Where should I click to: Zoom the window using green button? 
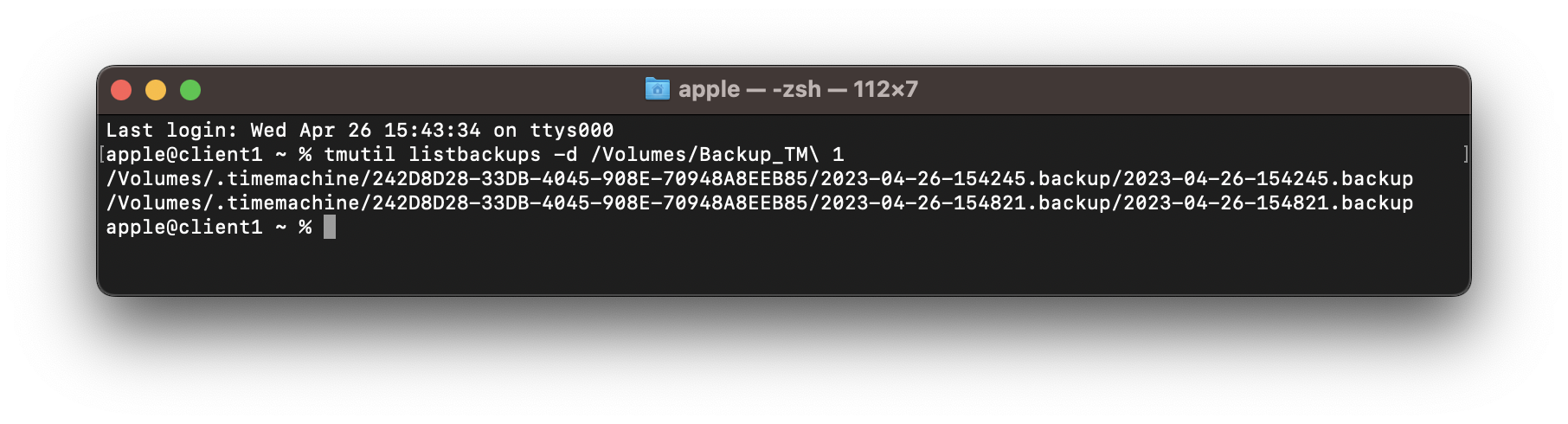click(x=190, y=90)
